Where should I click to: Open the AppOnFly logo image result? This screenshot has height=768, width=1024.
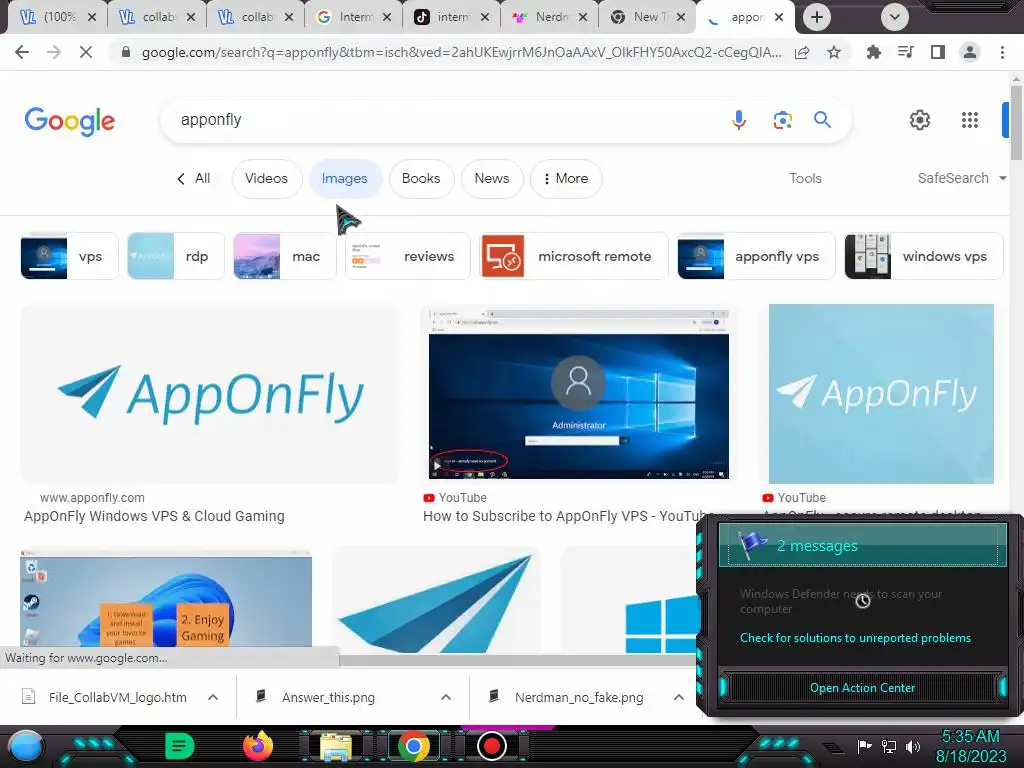(x=210, y=394)
